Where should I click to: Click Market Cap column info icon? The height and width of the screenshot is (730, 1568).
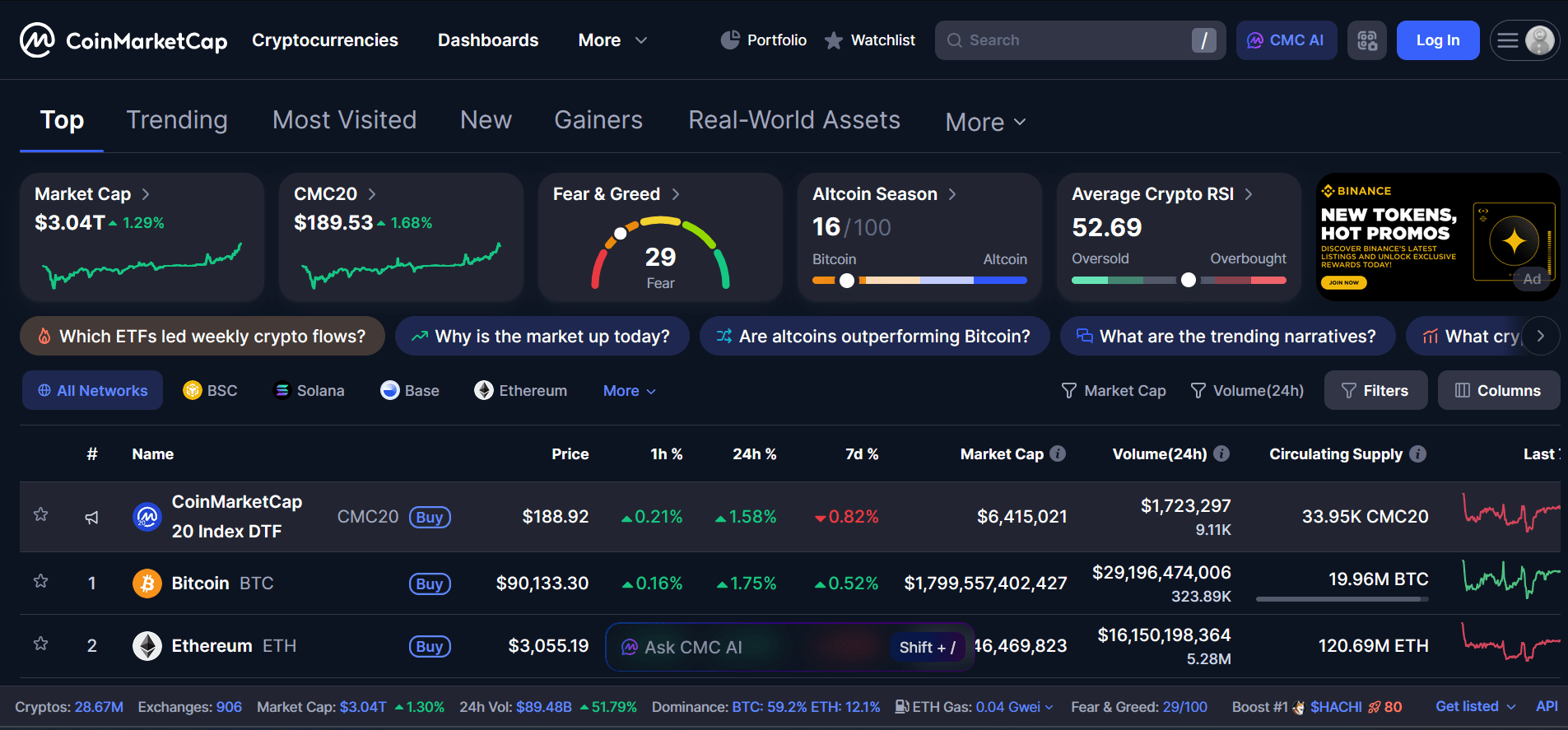pos(1059,453)
